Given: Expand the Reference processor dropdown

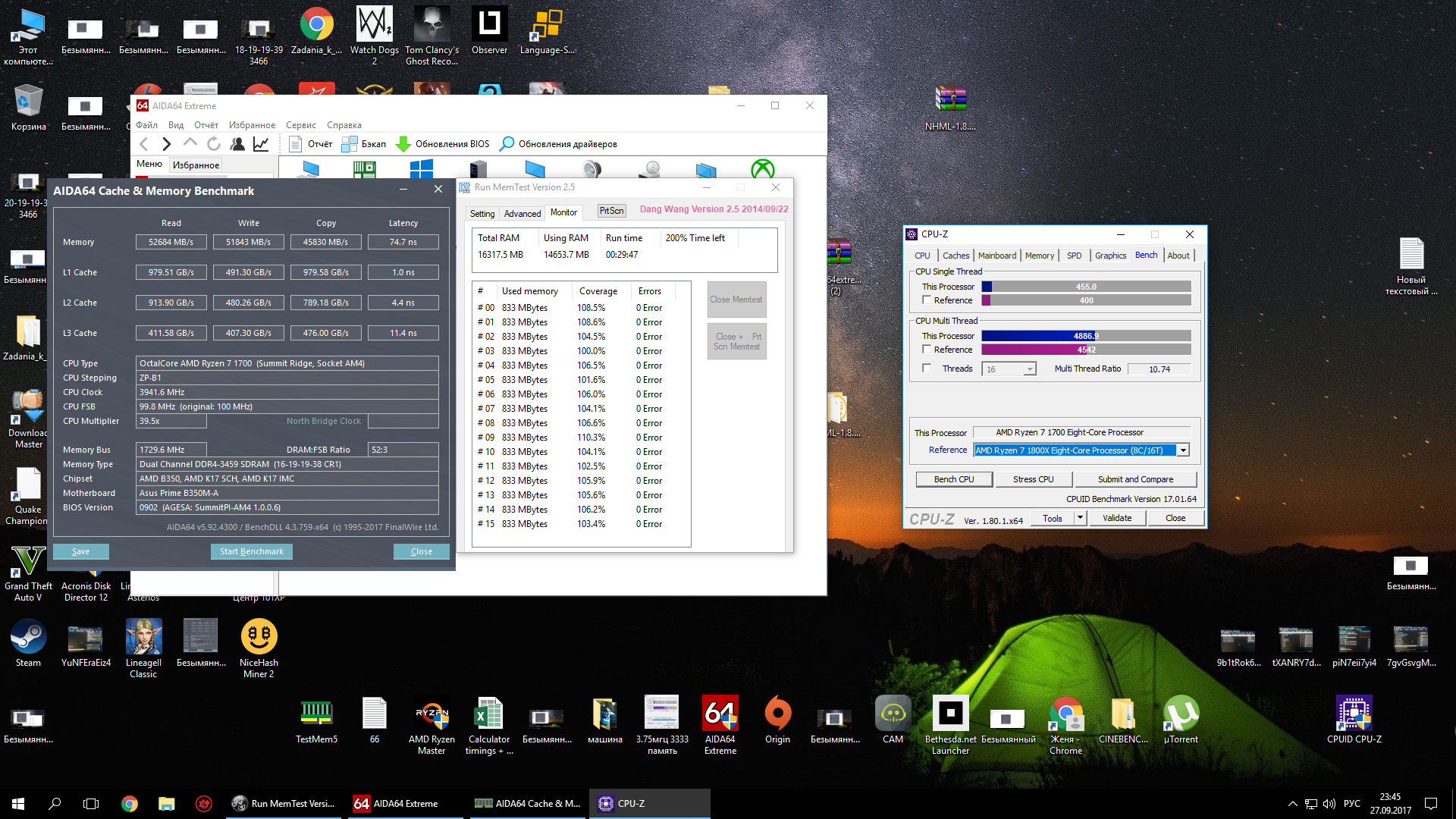Looking at the screenshot, I should click(x=1182, y=450).
